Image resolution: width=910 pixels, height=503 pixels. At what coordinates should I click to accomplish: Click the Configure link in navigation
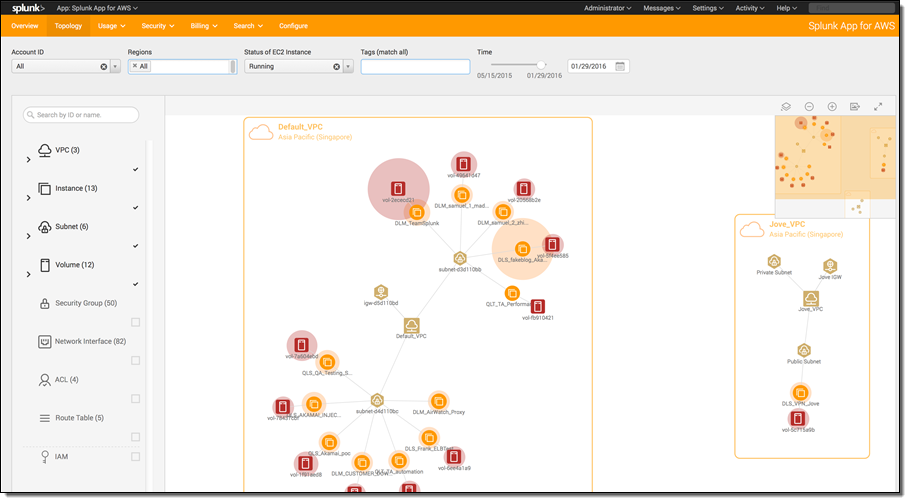point(293,25)
